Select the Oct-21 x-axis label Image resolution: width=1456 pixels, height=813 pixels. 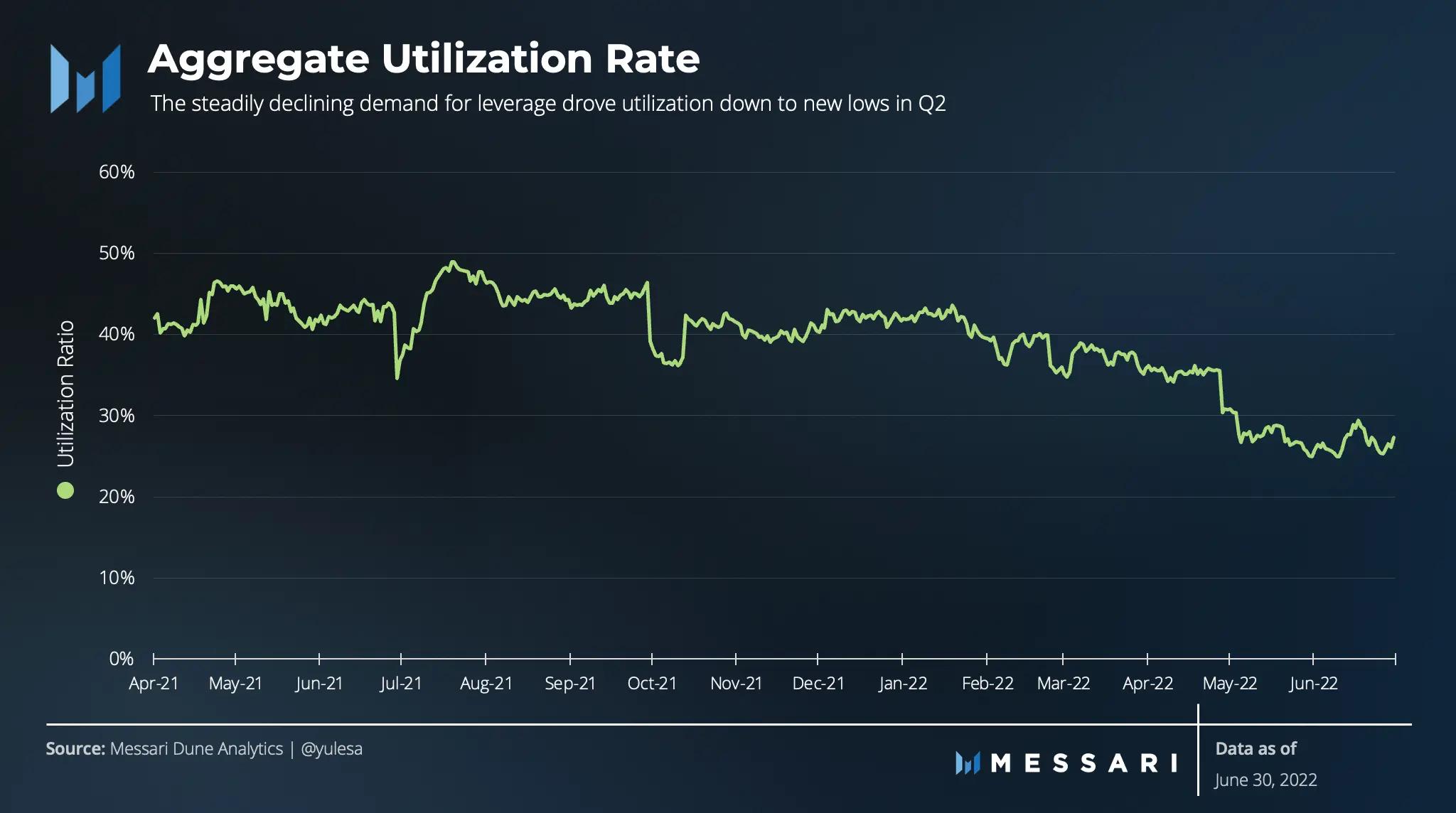[x=652, y=684]
